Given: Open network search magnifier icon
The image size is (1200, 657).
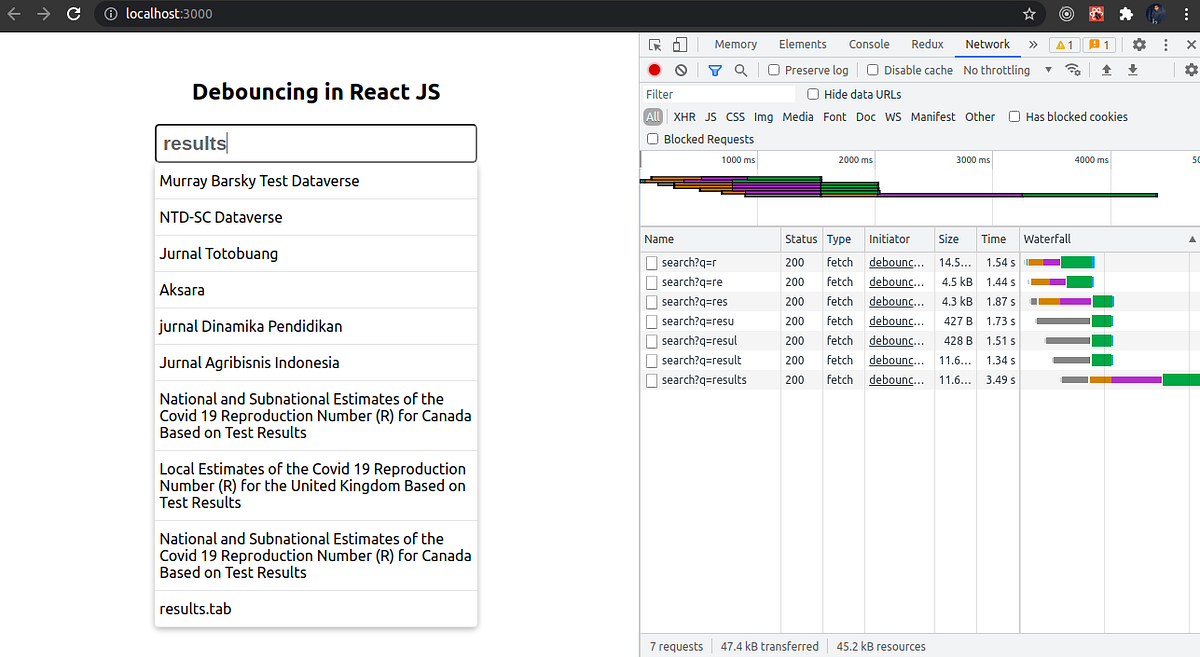Looking at the screenshot, I should coord(741,70).
